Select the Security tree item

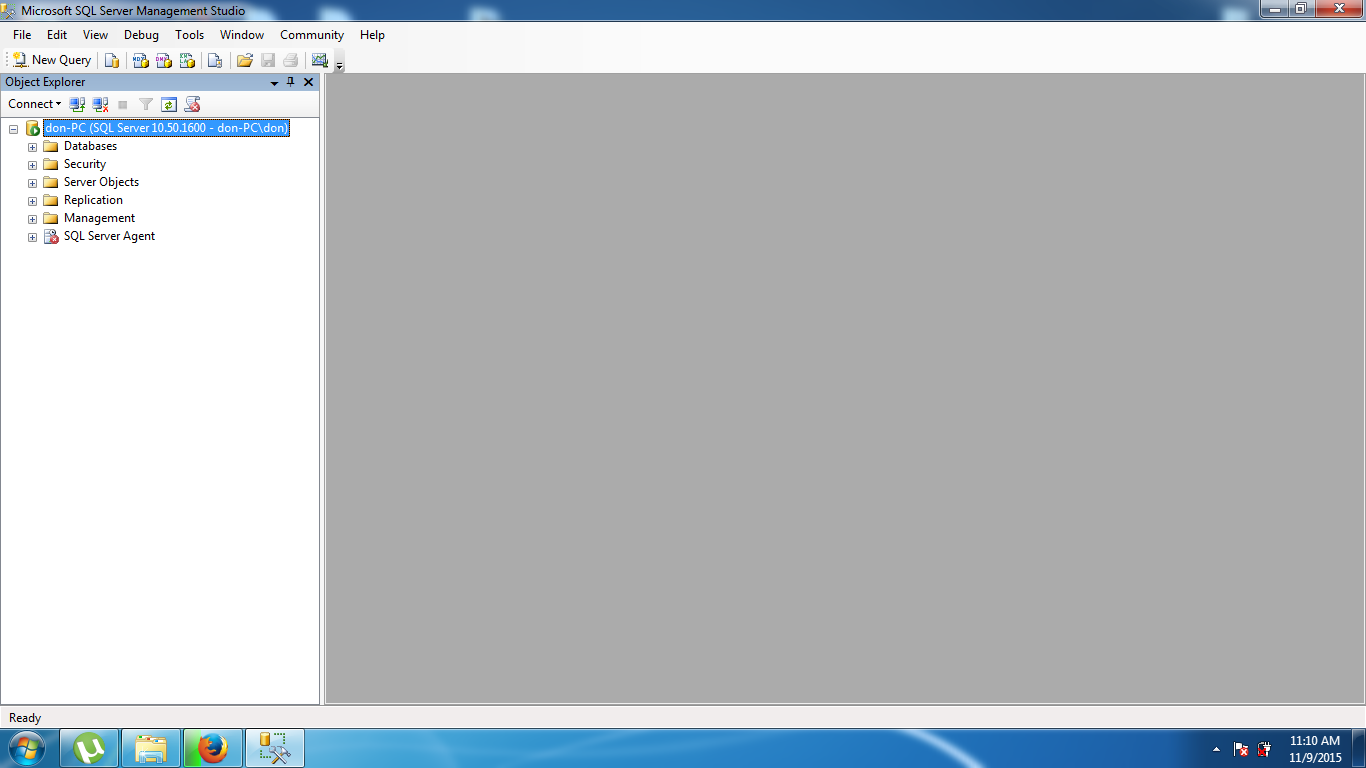tap(85, 164)
